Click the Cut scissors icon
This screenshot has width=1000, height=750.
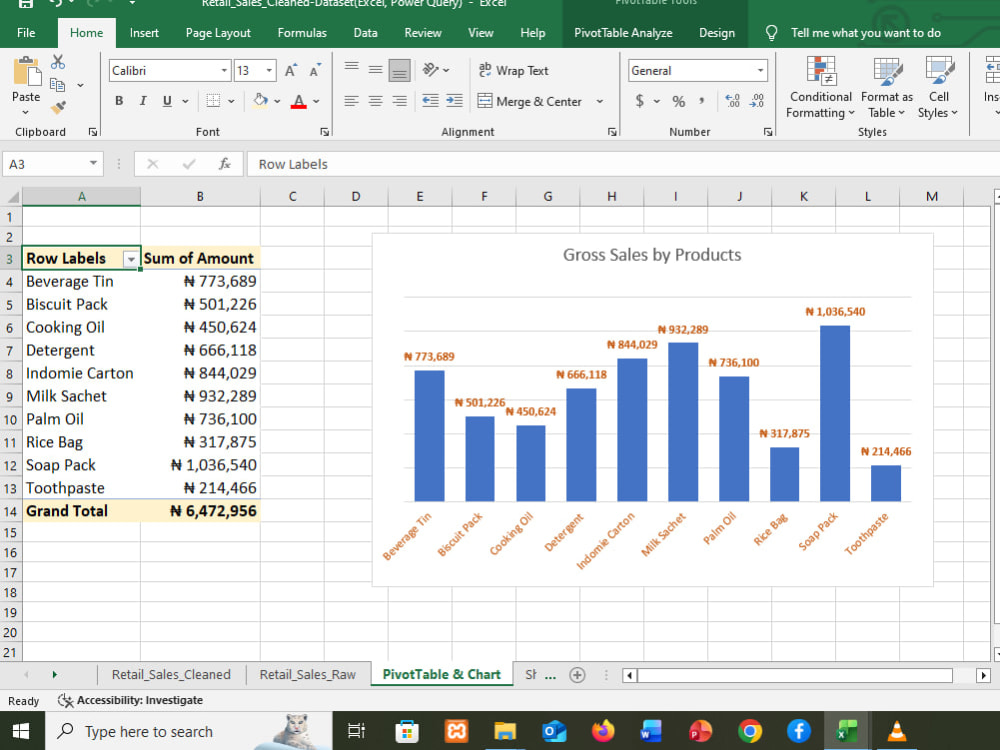[58, 62]
